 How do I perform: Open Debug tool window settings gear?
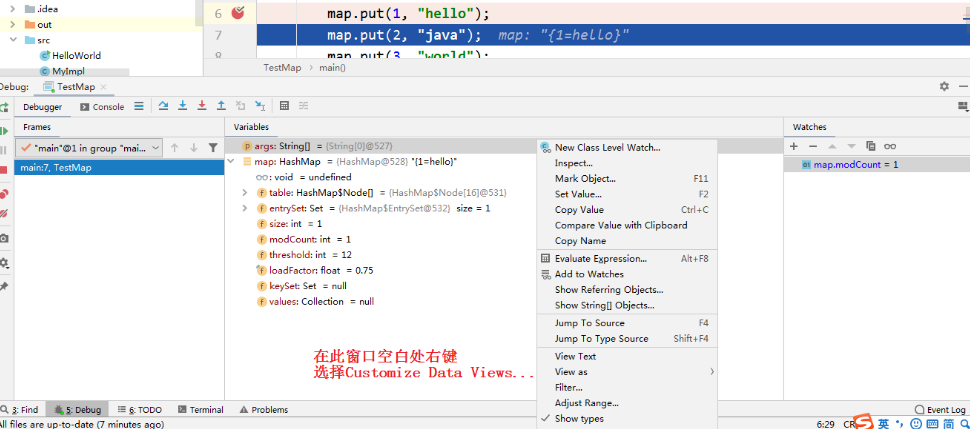[944, 87]
